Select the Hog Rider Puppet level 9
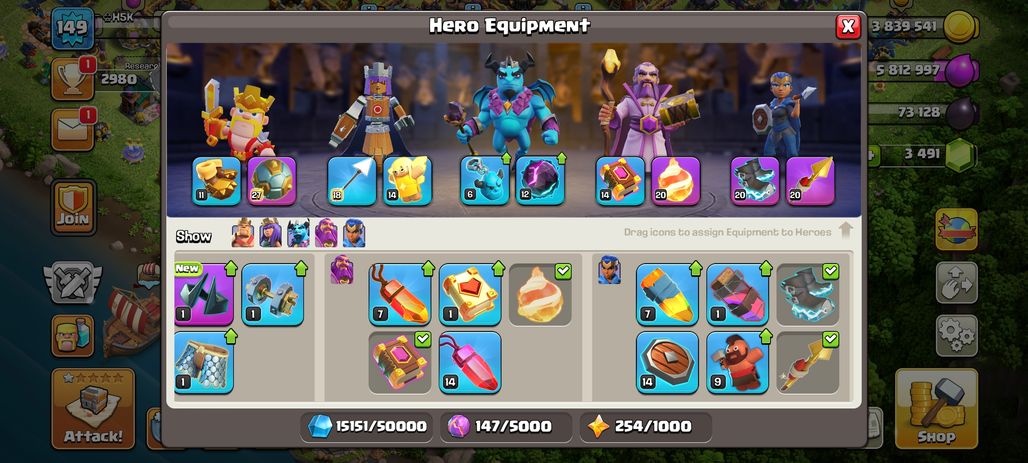Screen dimensions: 1028x463 tap(738, 362)
